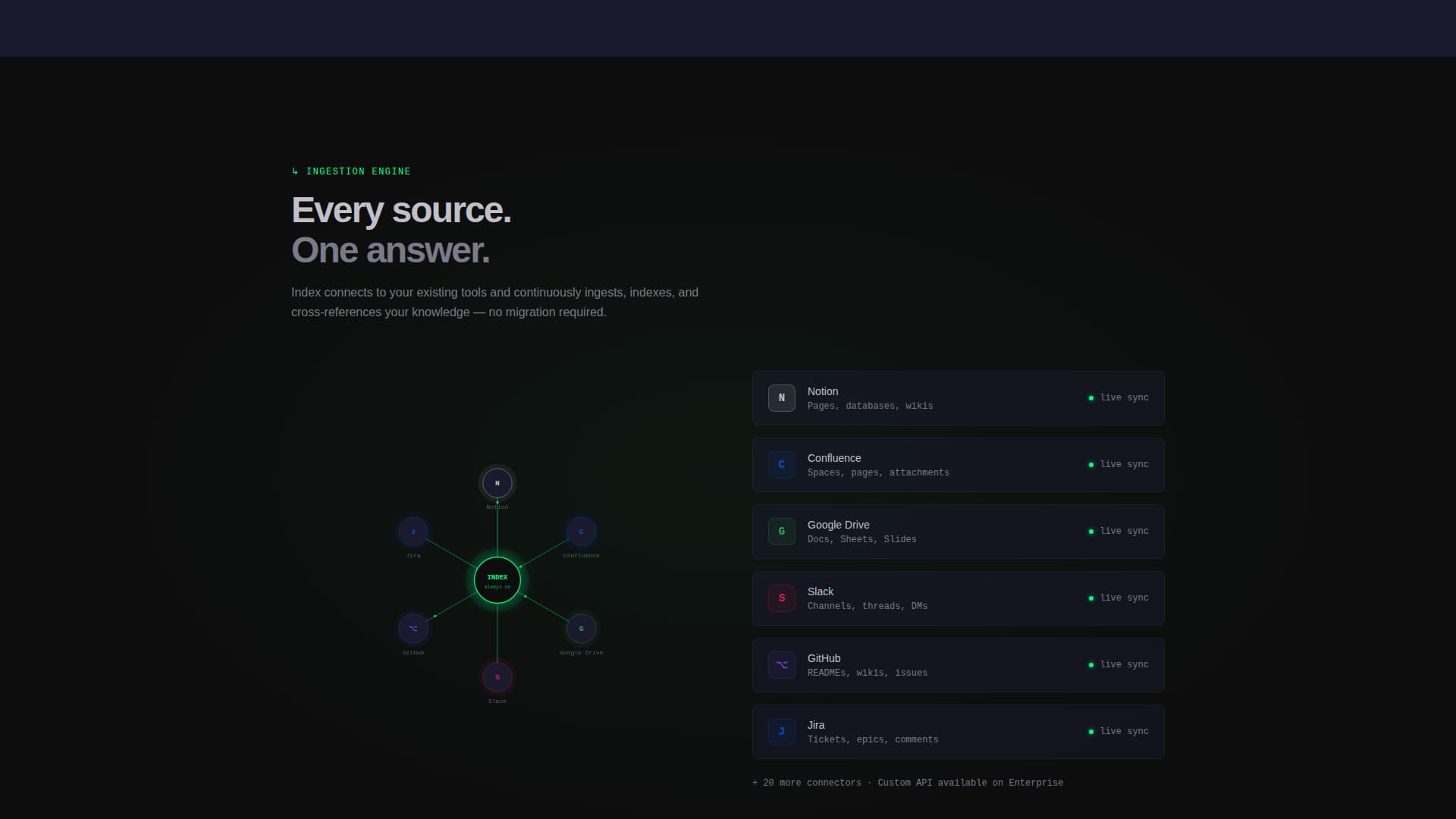
Task: Click 'live sync' text in Slack row
Action: tap(1125, 598)
